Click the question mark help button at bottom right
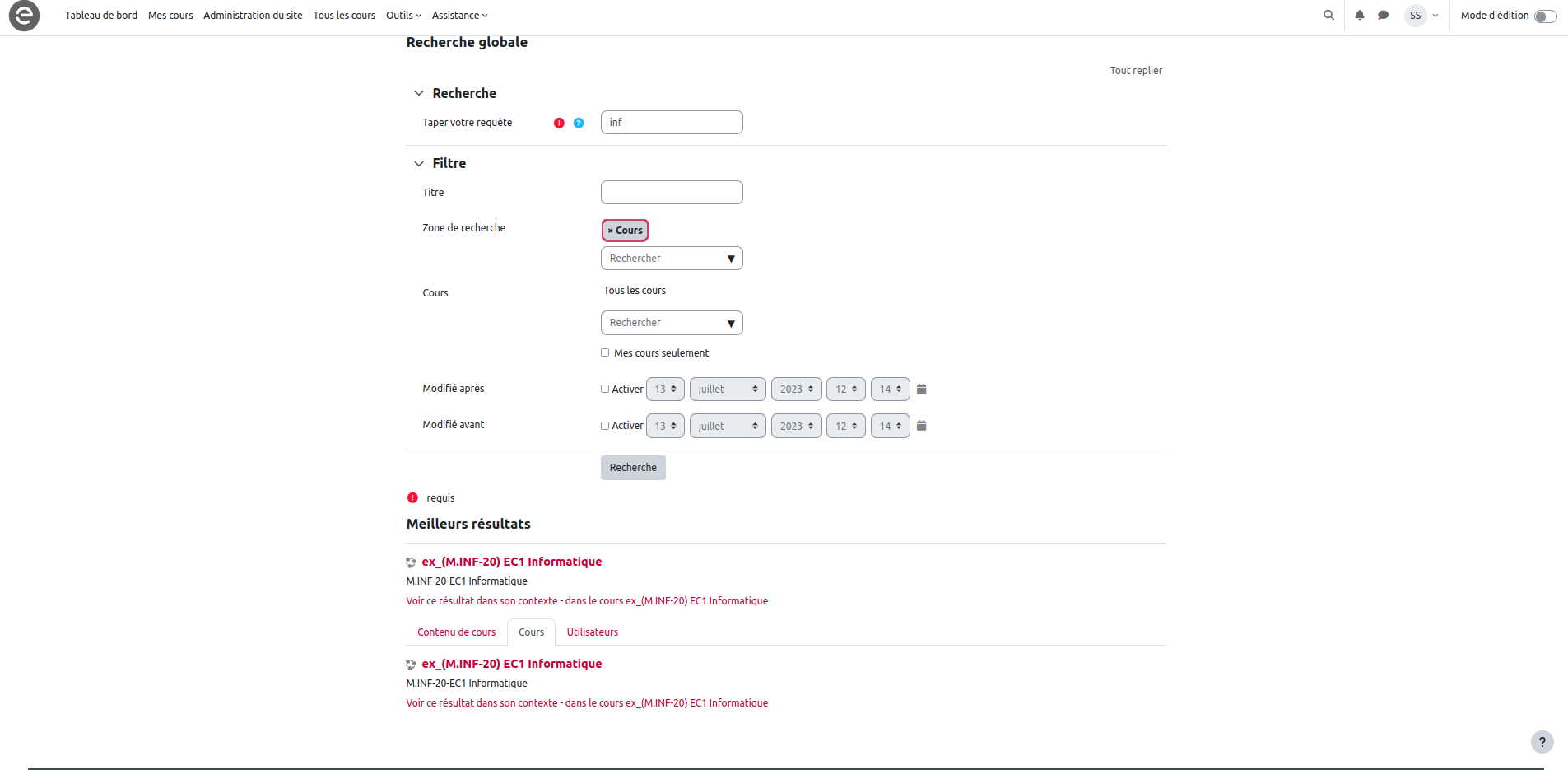The width and height of the screenshot is (1568, 770). [1542, 742]
